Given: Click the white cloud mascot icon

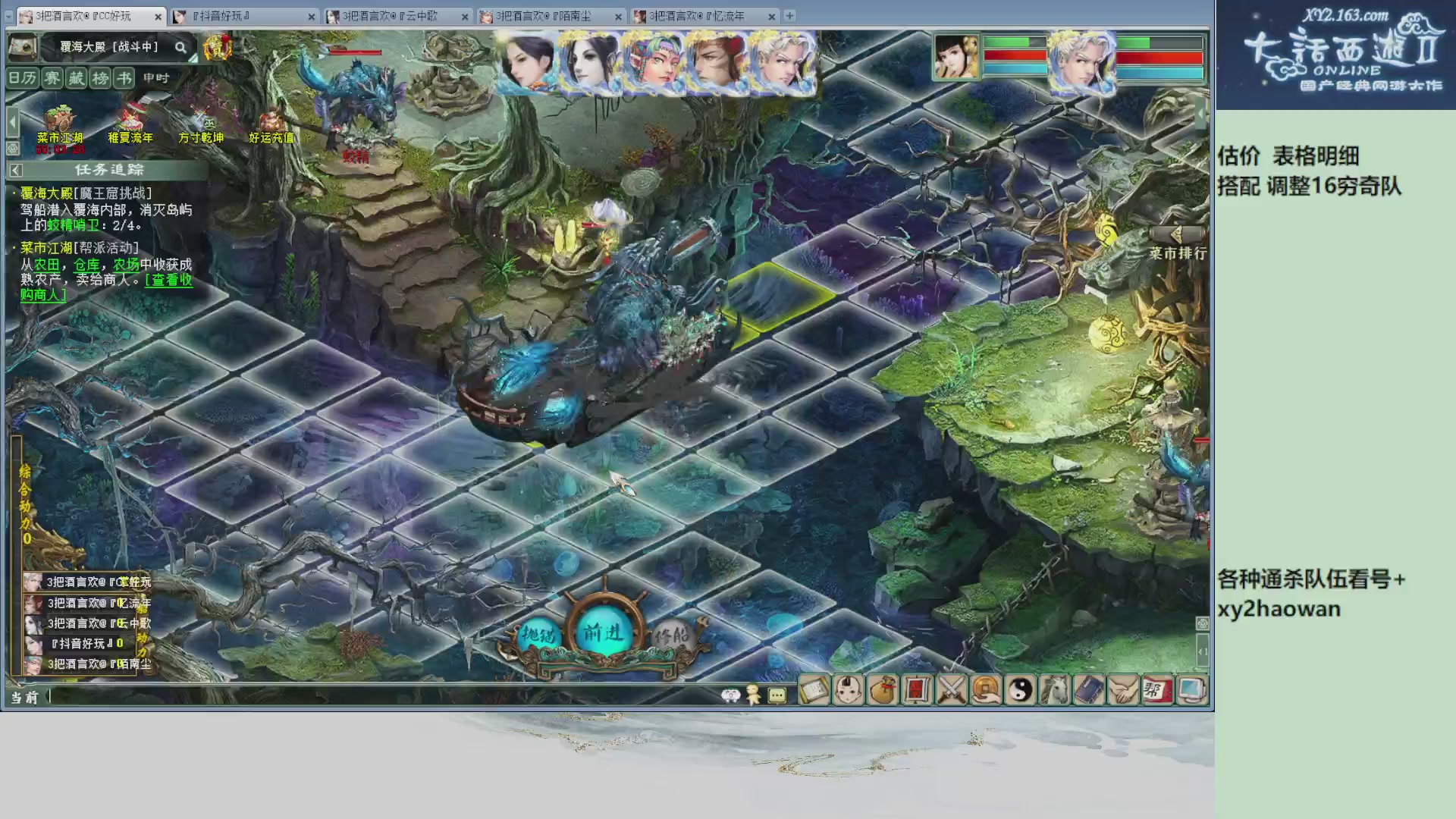Looking at the screenshot, I should pyautogui.click(x=730, y=695).
